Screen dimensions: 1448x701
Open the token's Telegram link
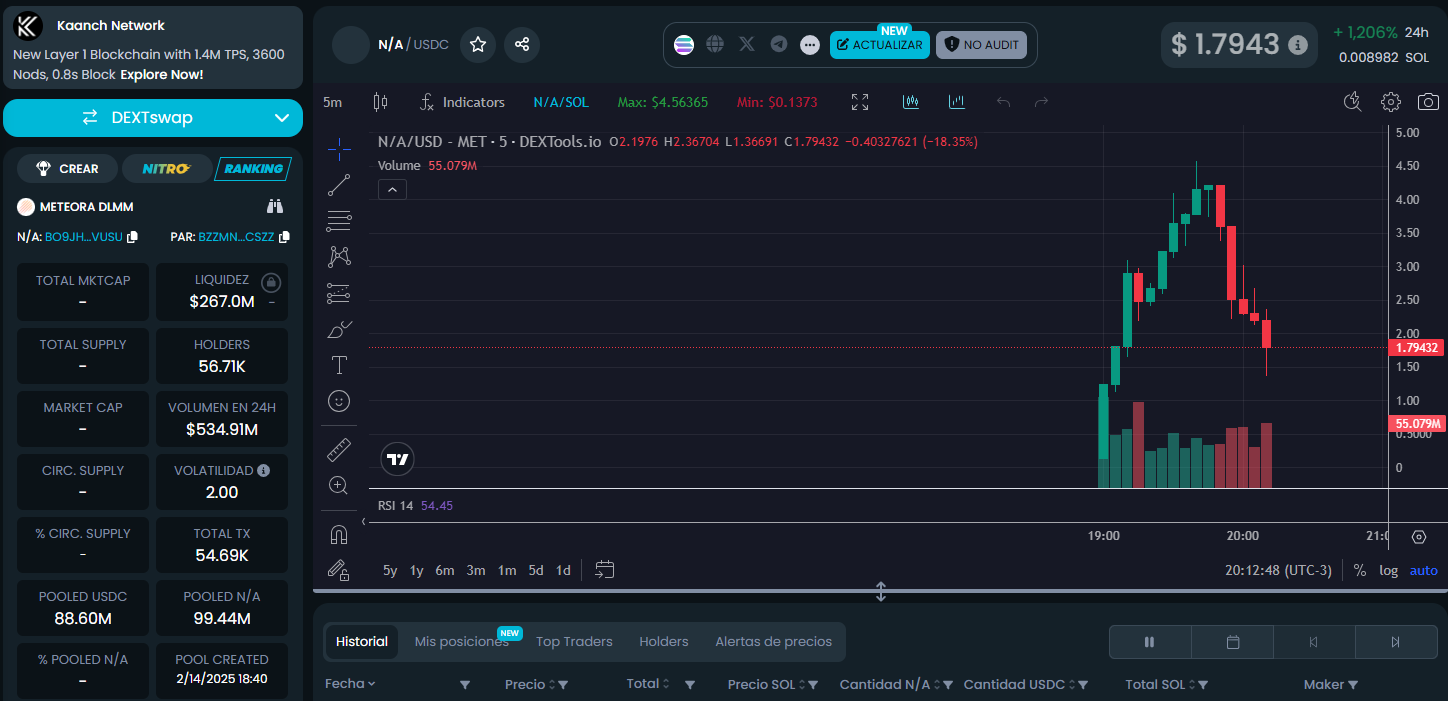coord(779,44)
